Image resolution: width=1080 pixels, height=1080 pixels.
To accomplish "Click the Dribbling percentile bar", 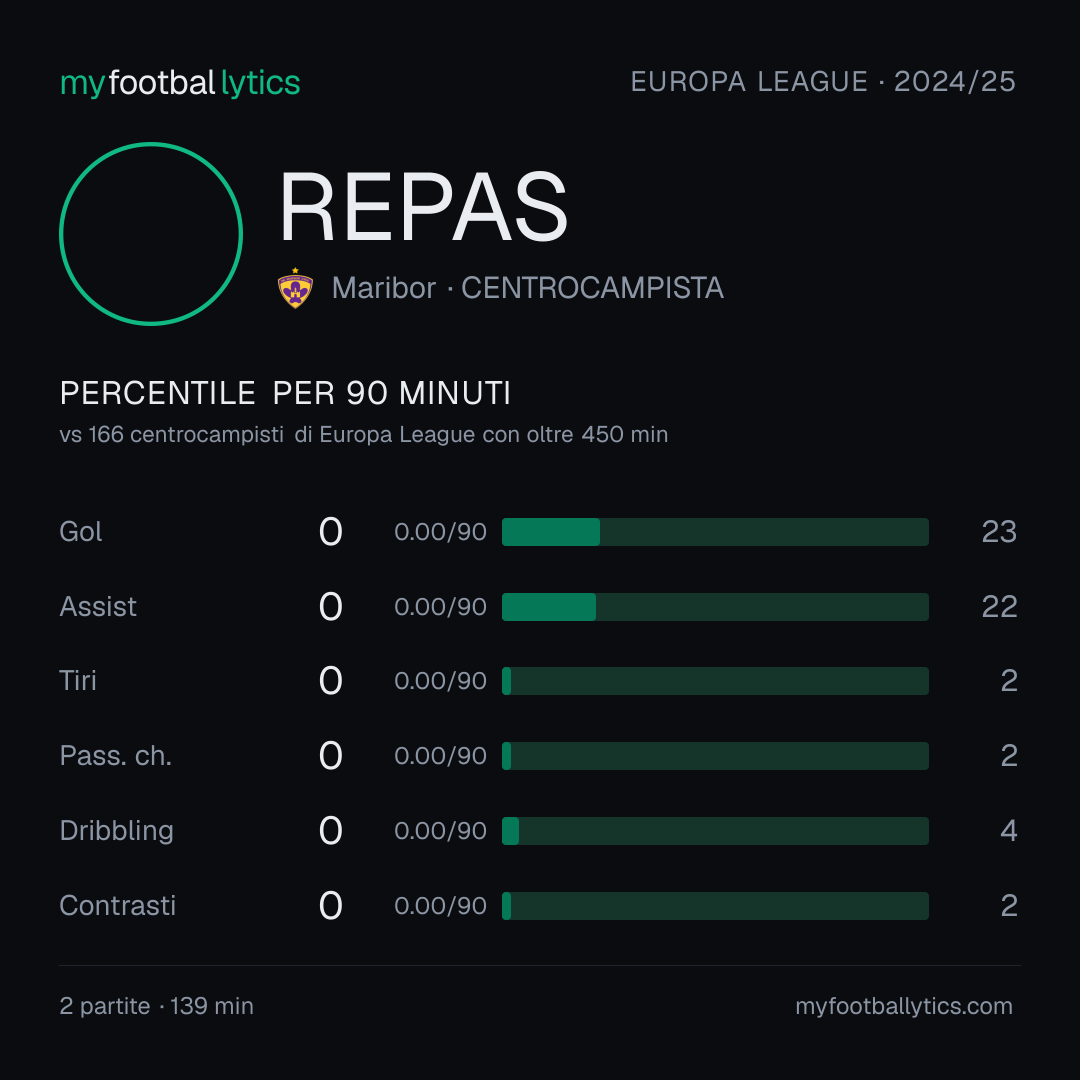I will [715, 831].
